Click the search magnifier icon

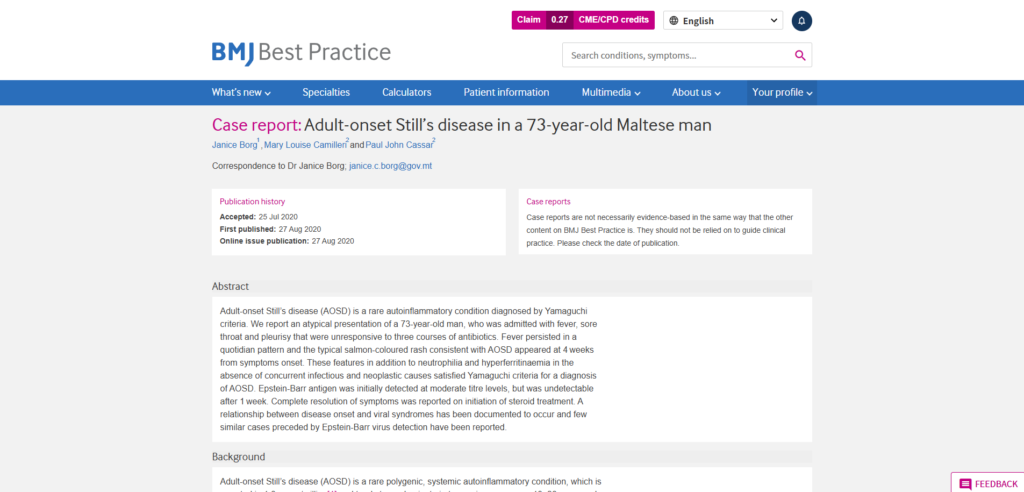point(800,55)
